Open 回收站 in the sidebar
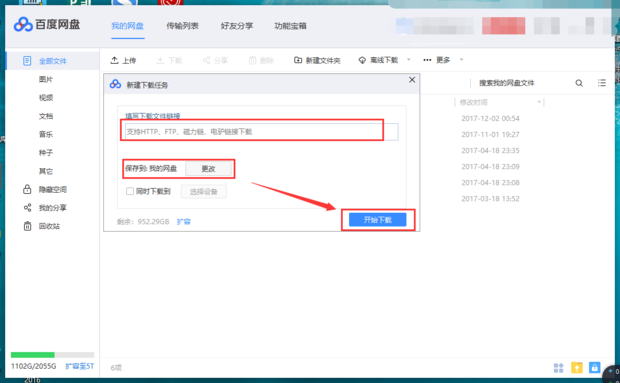The width and height of the screenshot is (620, 383). pyautogui.click(x=49, y=226)
